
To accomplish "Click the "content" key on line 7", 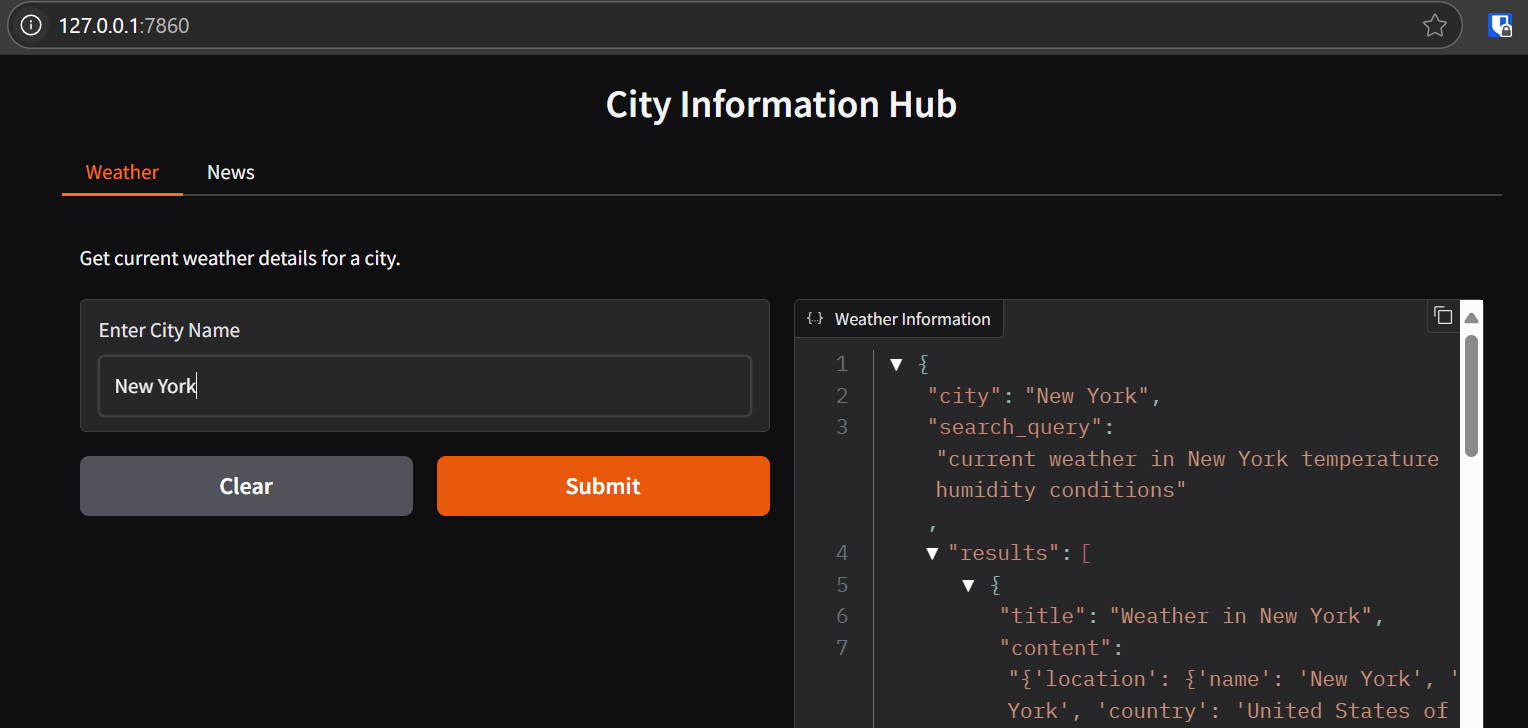I will [1056, 648].
